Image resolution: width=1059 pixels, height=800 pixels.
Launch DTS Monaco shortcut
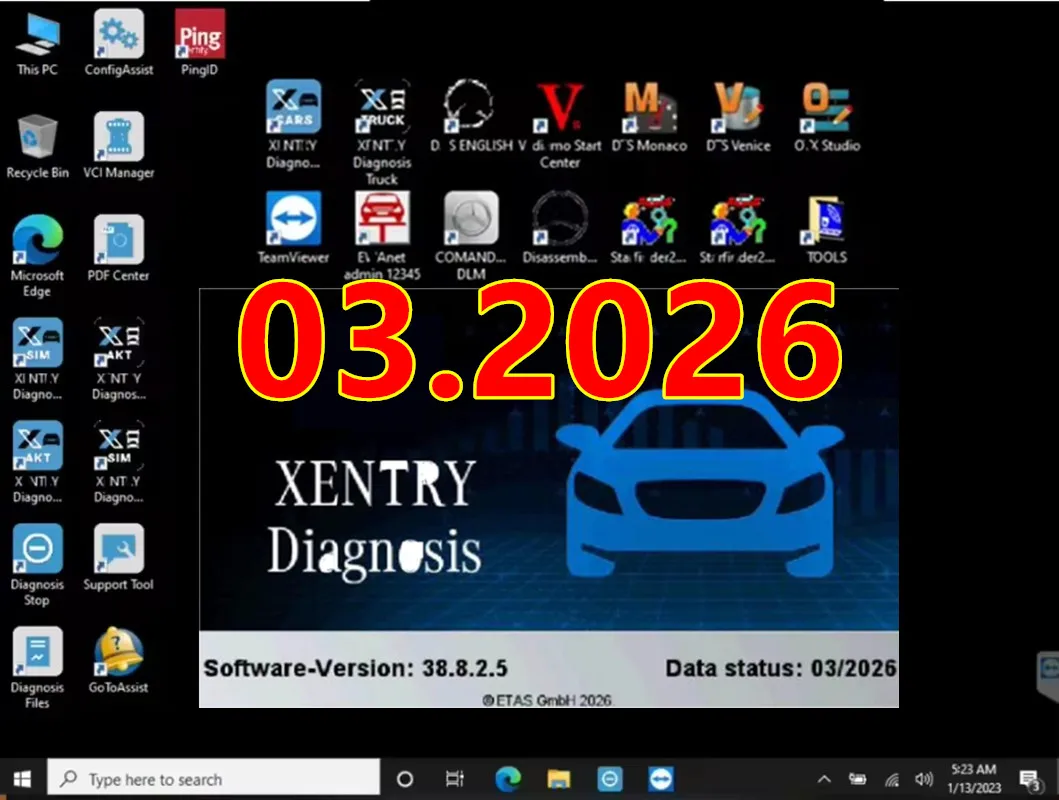tap(649, 116)
